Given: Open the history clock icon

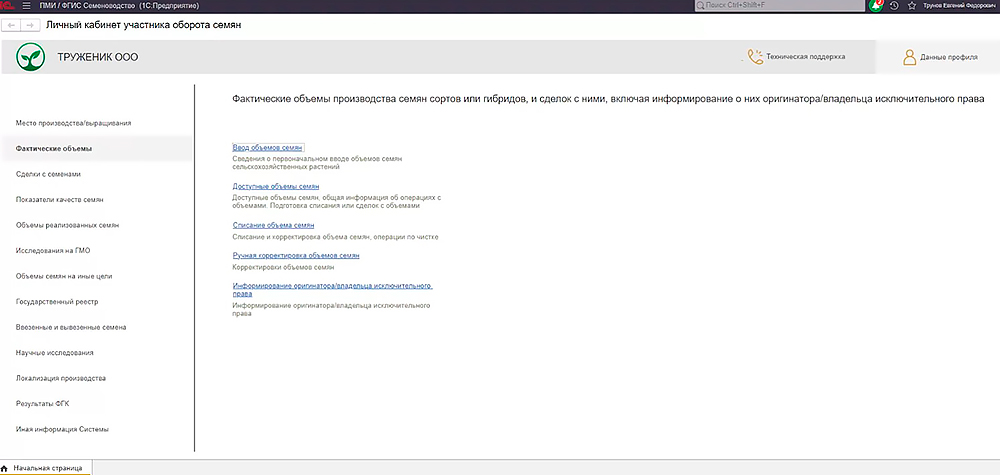Looking at the screenshot, I should (x=894, y=6).
